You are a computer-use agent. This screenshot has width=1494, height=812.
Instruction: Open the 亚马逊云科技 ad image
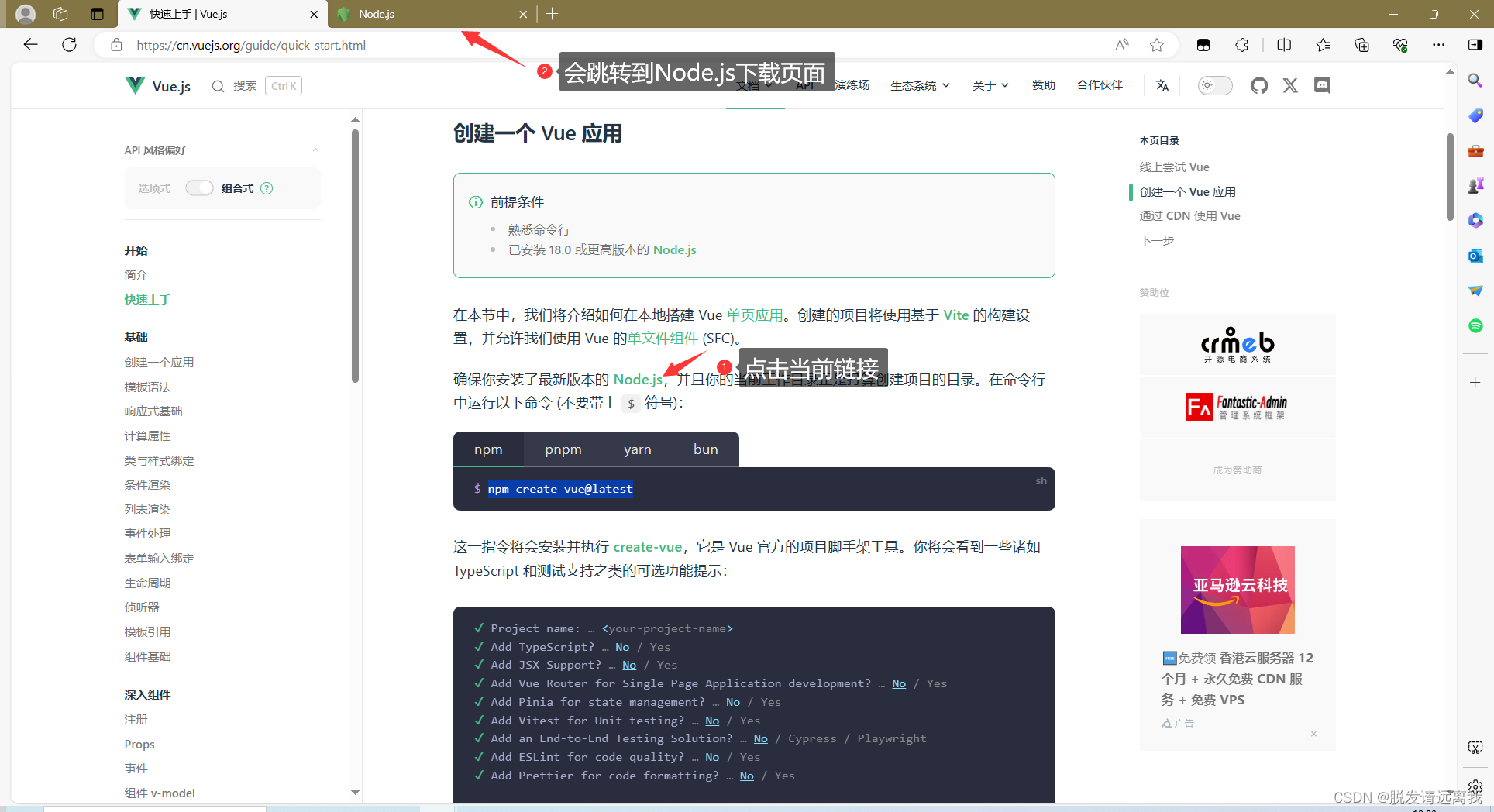[1238, 590]
